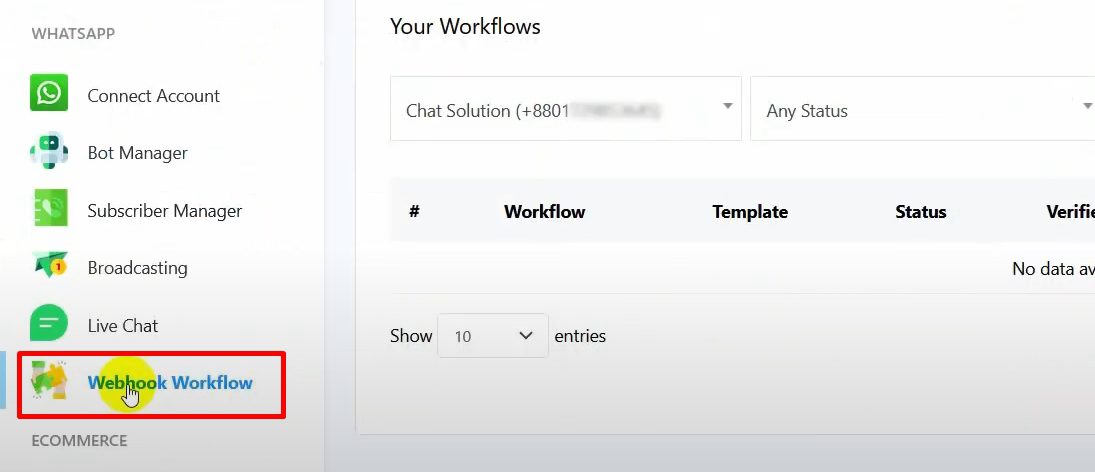1095x472 pixels.
Task: Sort by the Status column header
Action: pyautogui.click(x=920, y=212)
